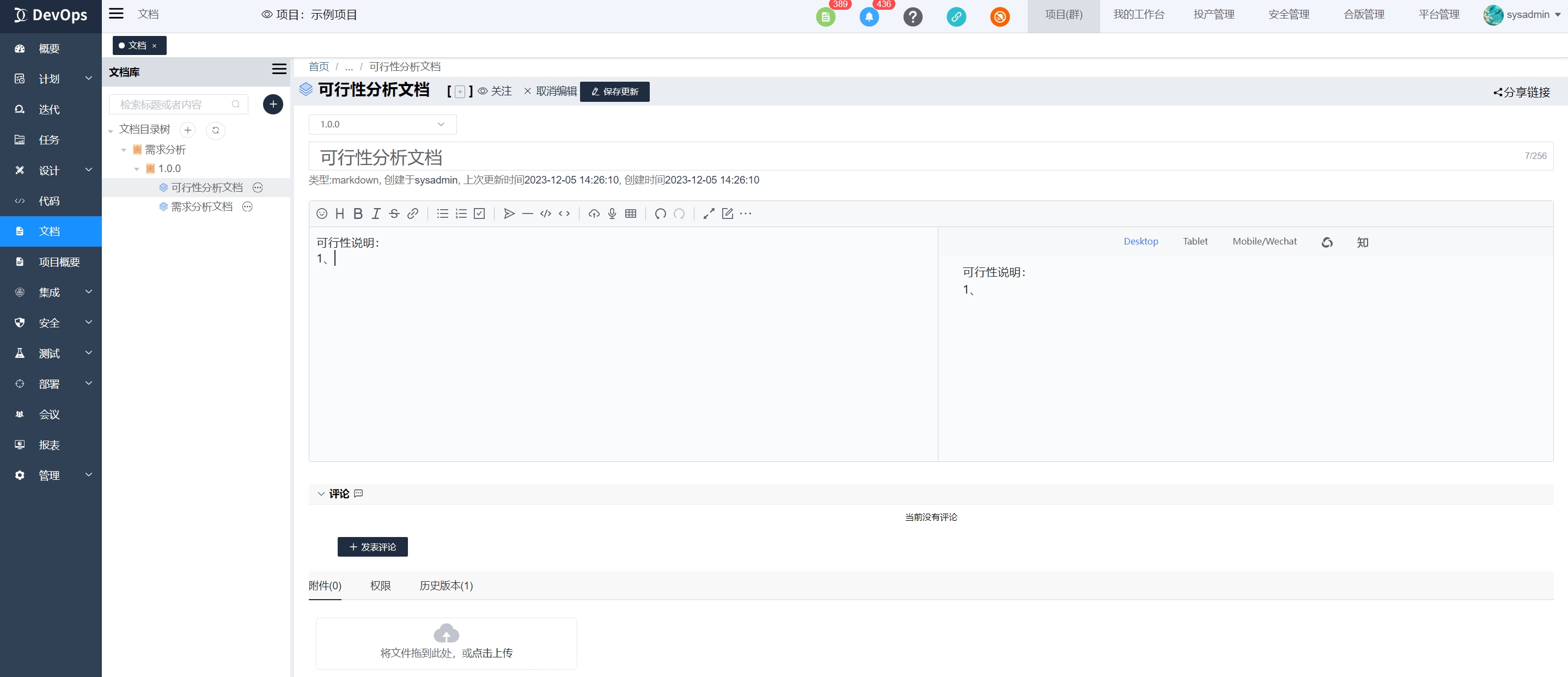Viewport: 1568px width, 677px height.
Task: Open 我的工作台 in top menu
Action: [1138, 15]
